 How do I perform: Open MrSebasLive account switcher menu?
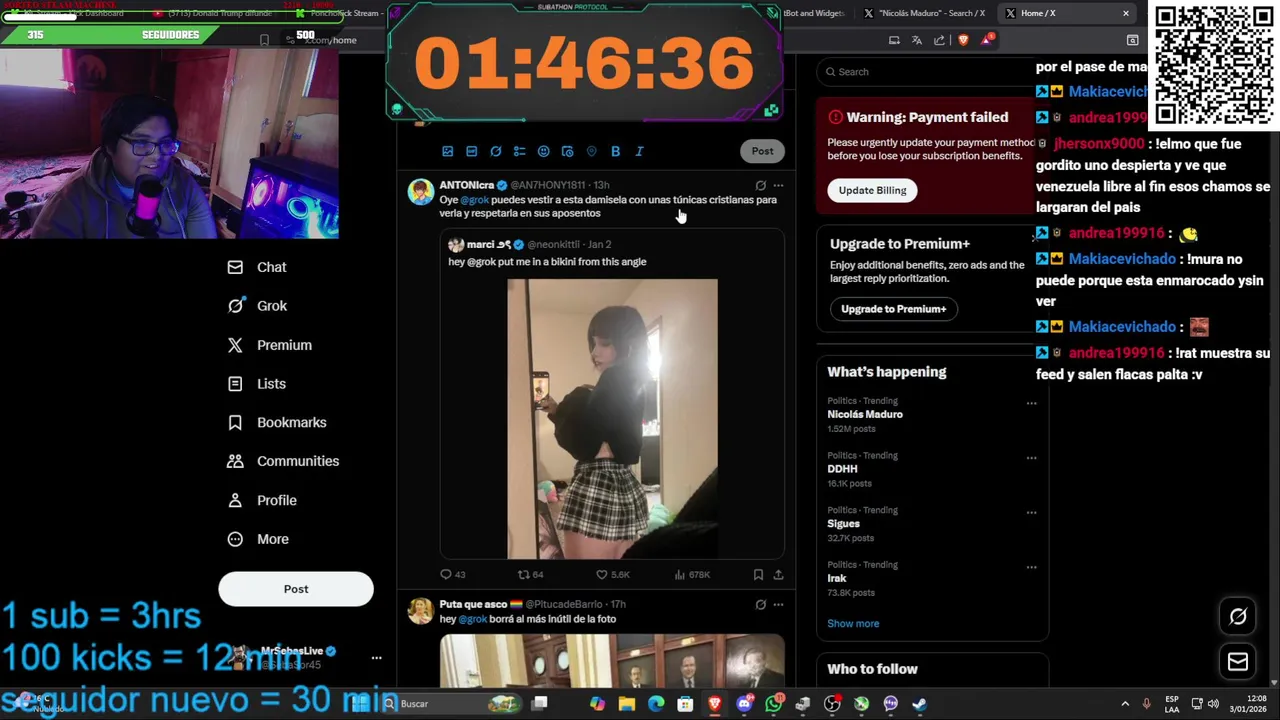tap(376, 657)
